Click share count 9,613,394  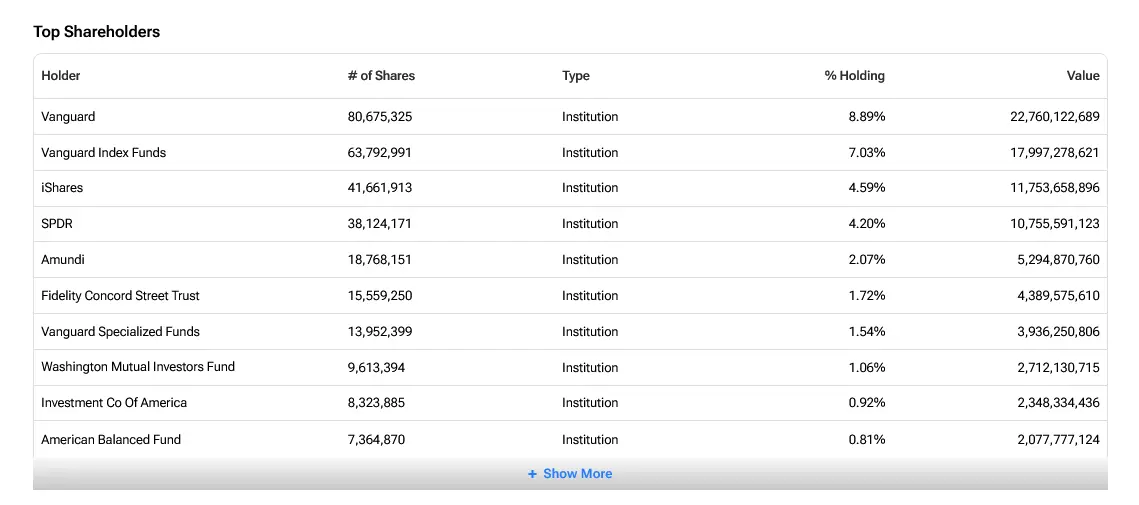point(376,367)
